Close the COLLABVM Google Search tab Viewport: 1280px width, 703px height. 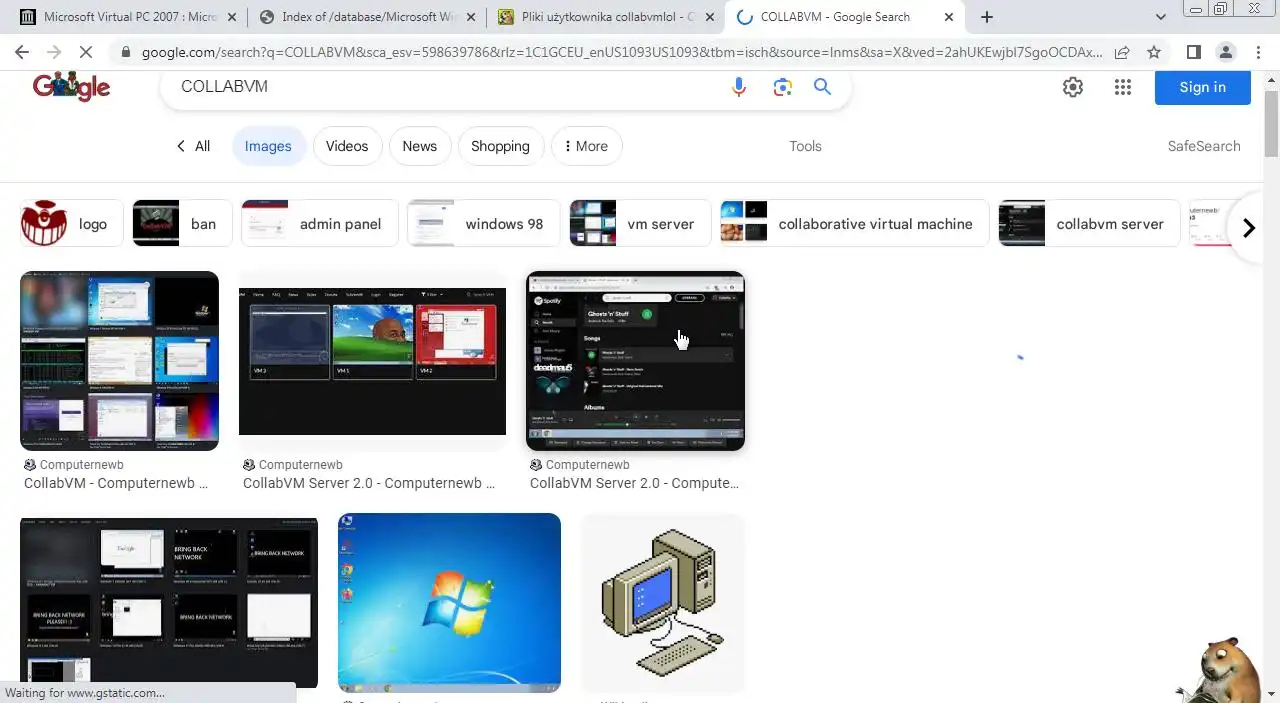click(x=948, y=17)
